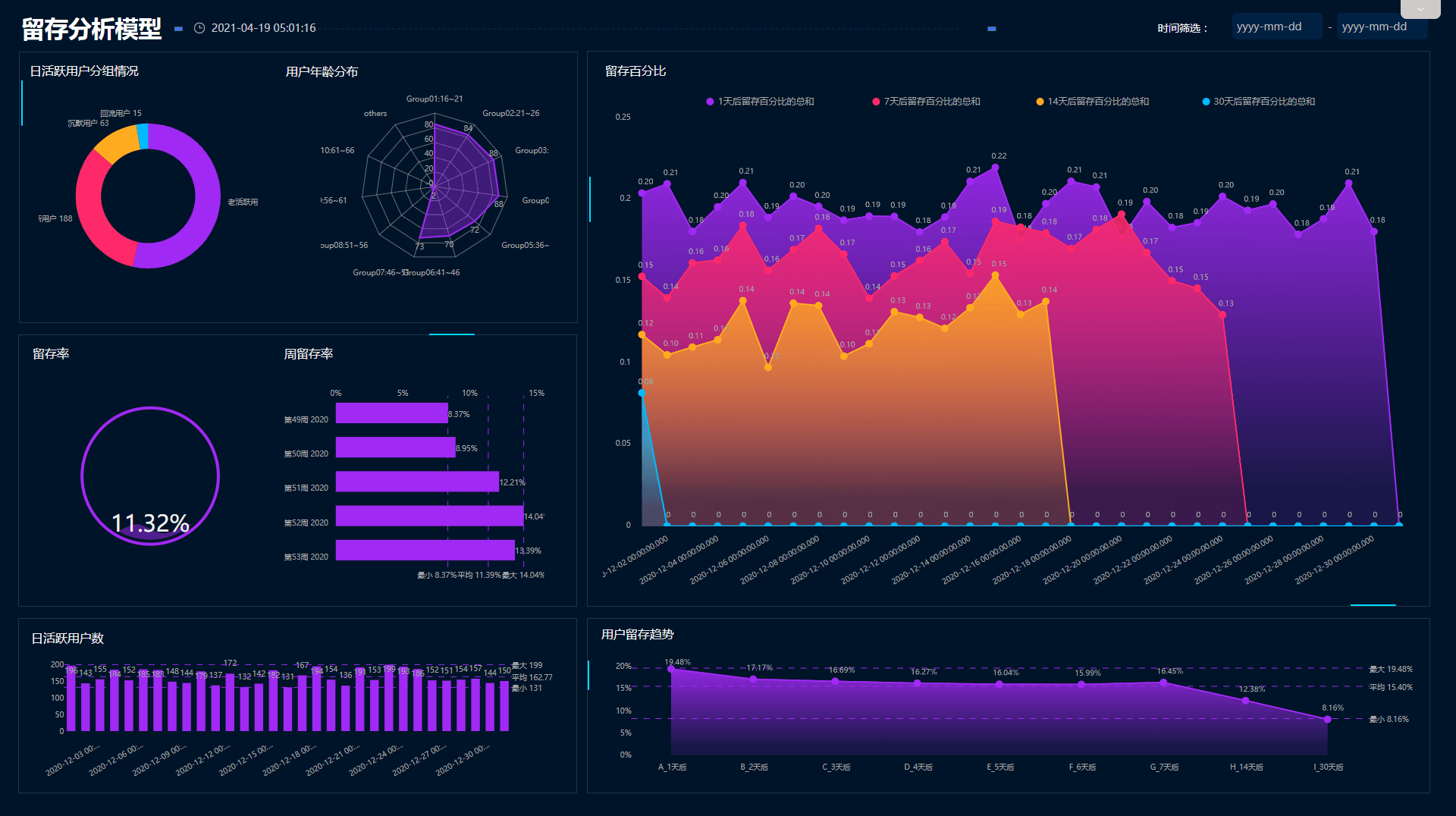Click the E_5天后 axis label
This screenshot has height=816, width=1456.
click(1000, 767)
